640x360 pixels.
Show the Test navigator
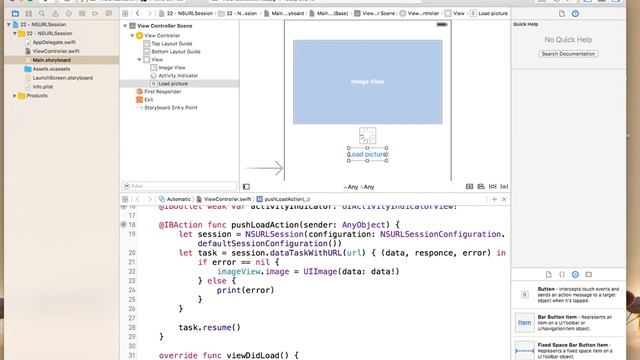coord(69,13)
